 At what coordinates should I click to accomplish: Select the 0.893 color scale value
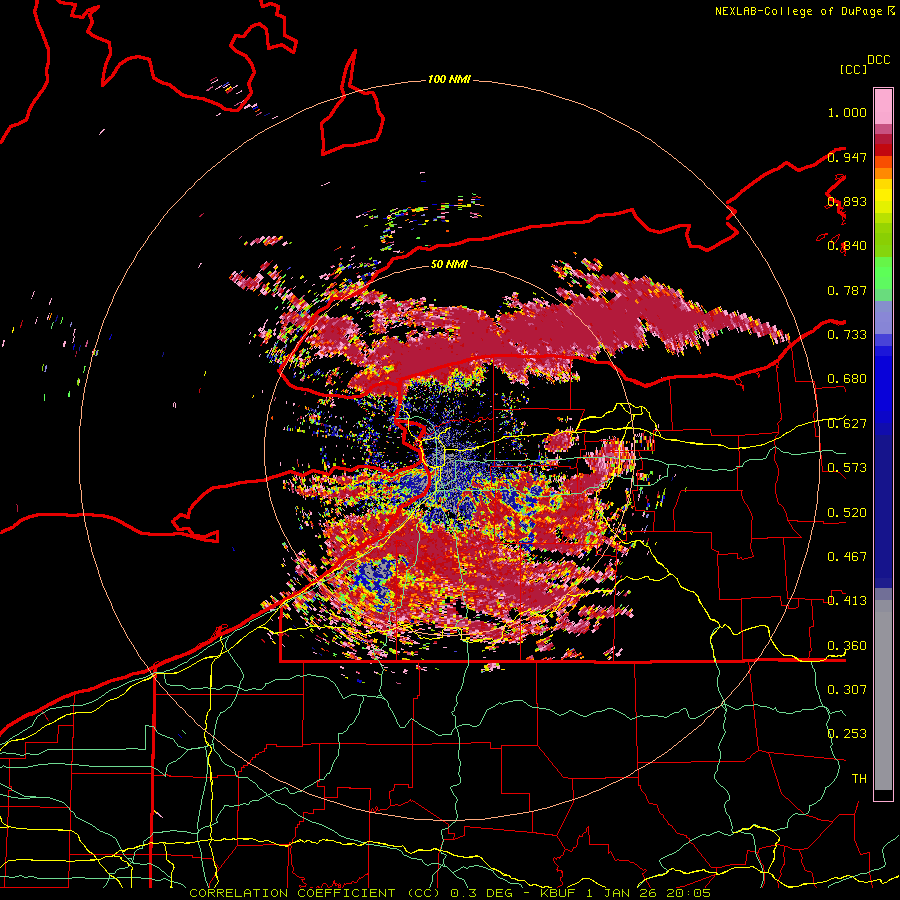pos(847,201)
